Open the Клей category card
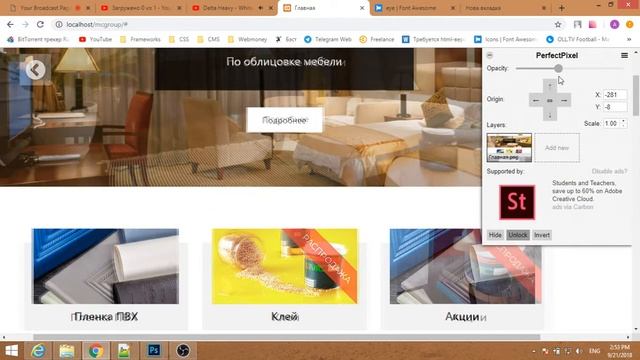Image resolution: width=640 pixels, height=360 pixels. 284,279
